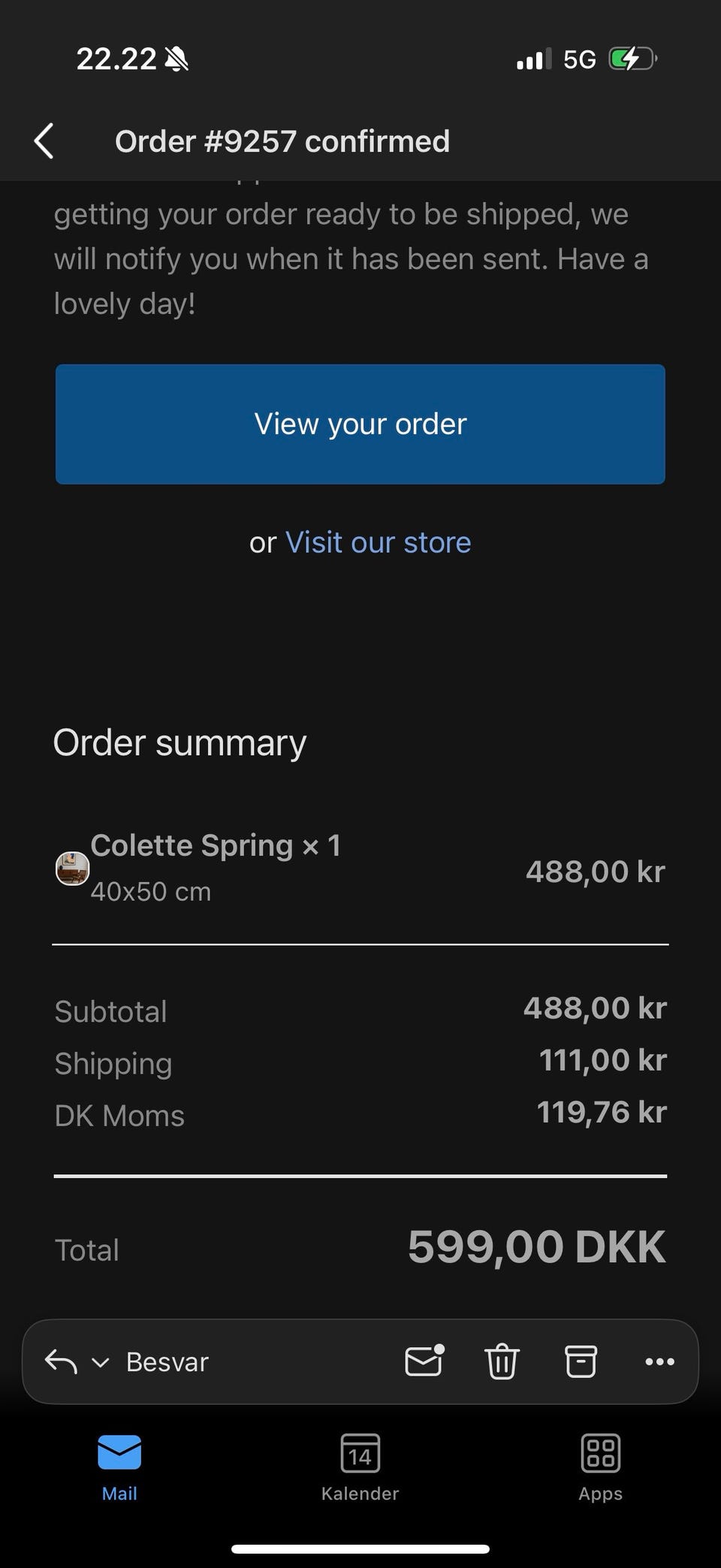Tap the silent mode bell icon
The width and height of the screenshot is (721, 1568).
click(176, 59)
